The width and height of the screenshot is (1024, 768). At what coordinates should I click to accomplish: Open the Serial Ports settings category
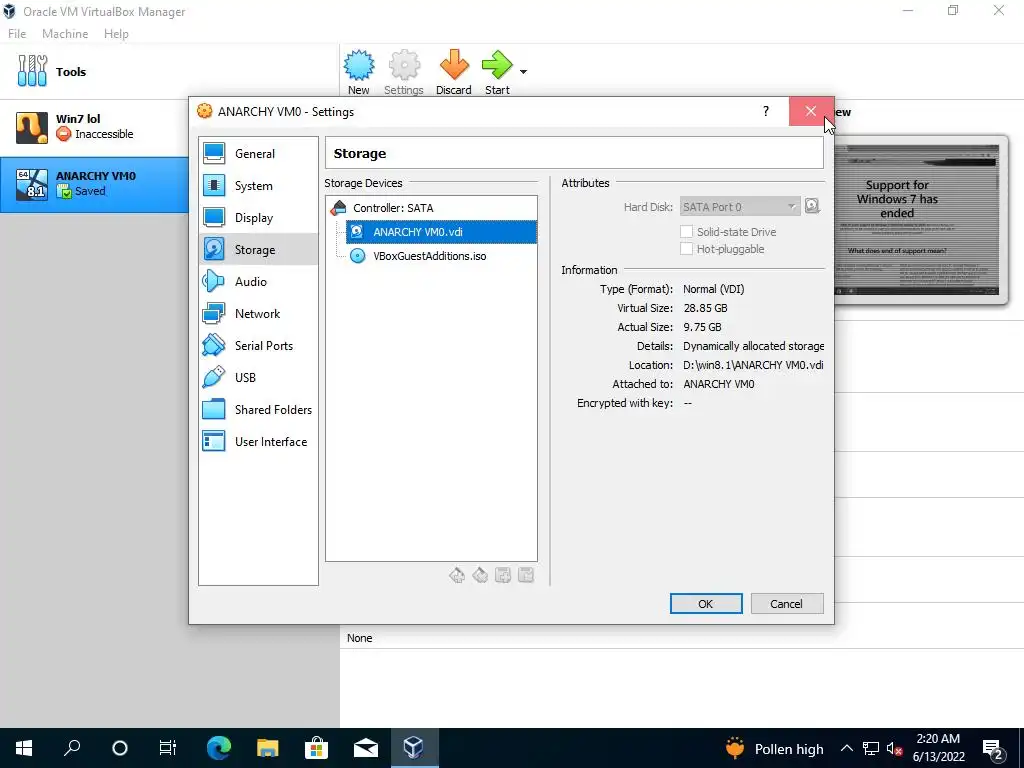(258, 345)
